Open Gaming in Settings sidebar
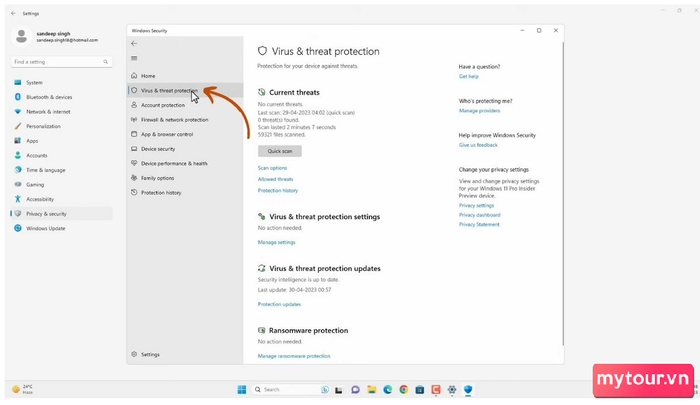This screenshot has height=405, width=700. pyautogui.click(x=61, y=184)
